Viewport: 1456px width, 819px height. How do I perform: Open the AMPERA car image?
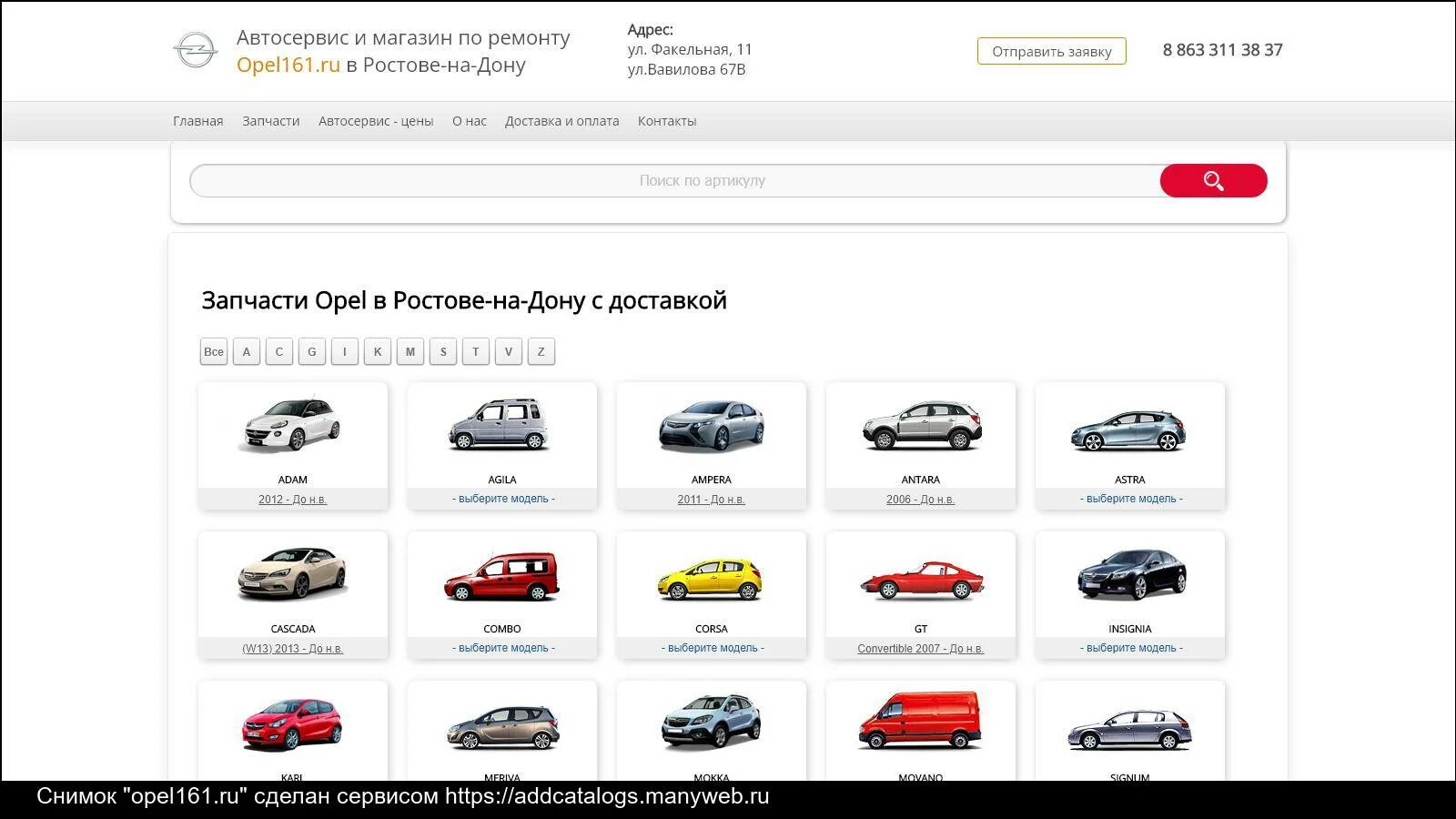(x=711, y=426)
